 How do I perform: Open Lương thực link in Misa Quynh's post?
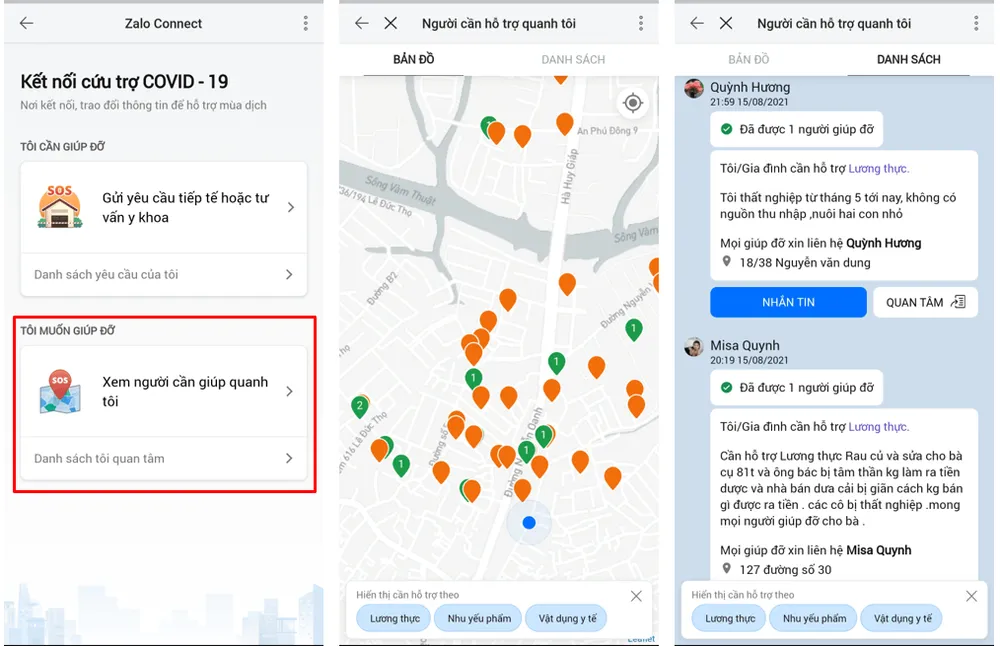pos(878,427)
